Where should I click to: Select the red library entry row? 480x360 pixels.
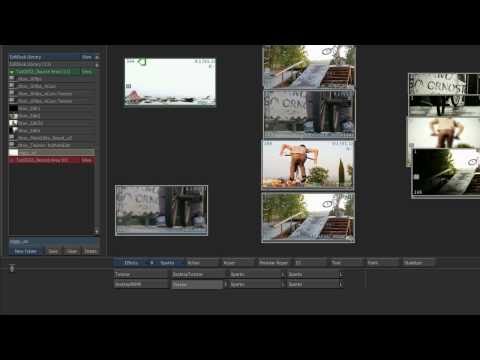(x=52, y=160)
